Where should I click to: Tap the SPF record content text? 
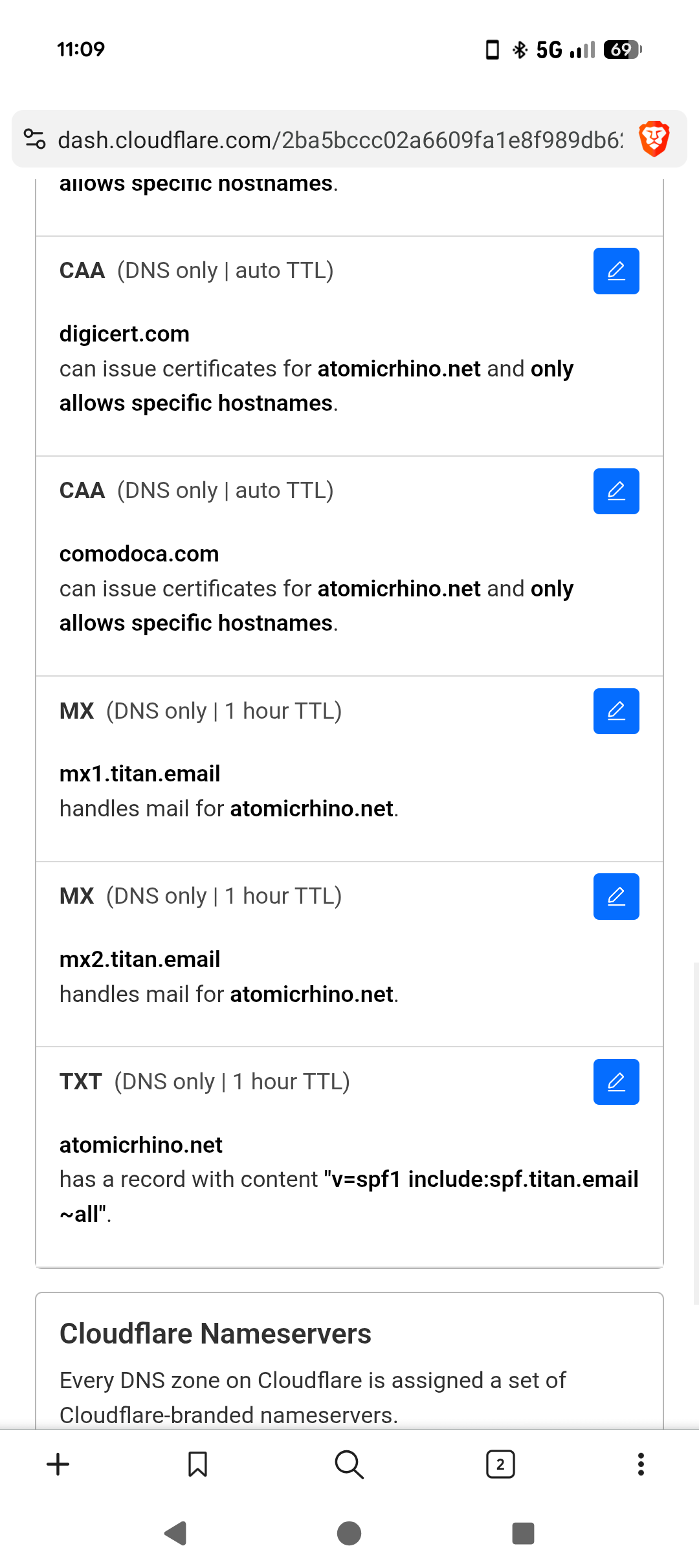pos(349,1197)
